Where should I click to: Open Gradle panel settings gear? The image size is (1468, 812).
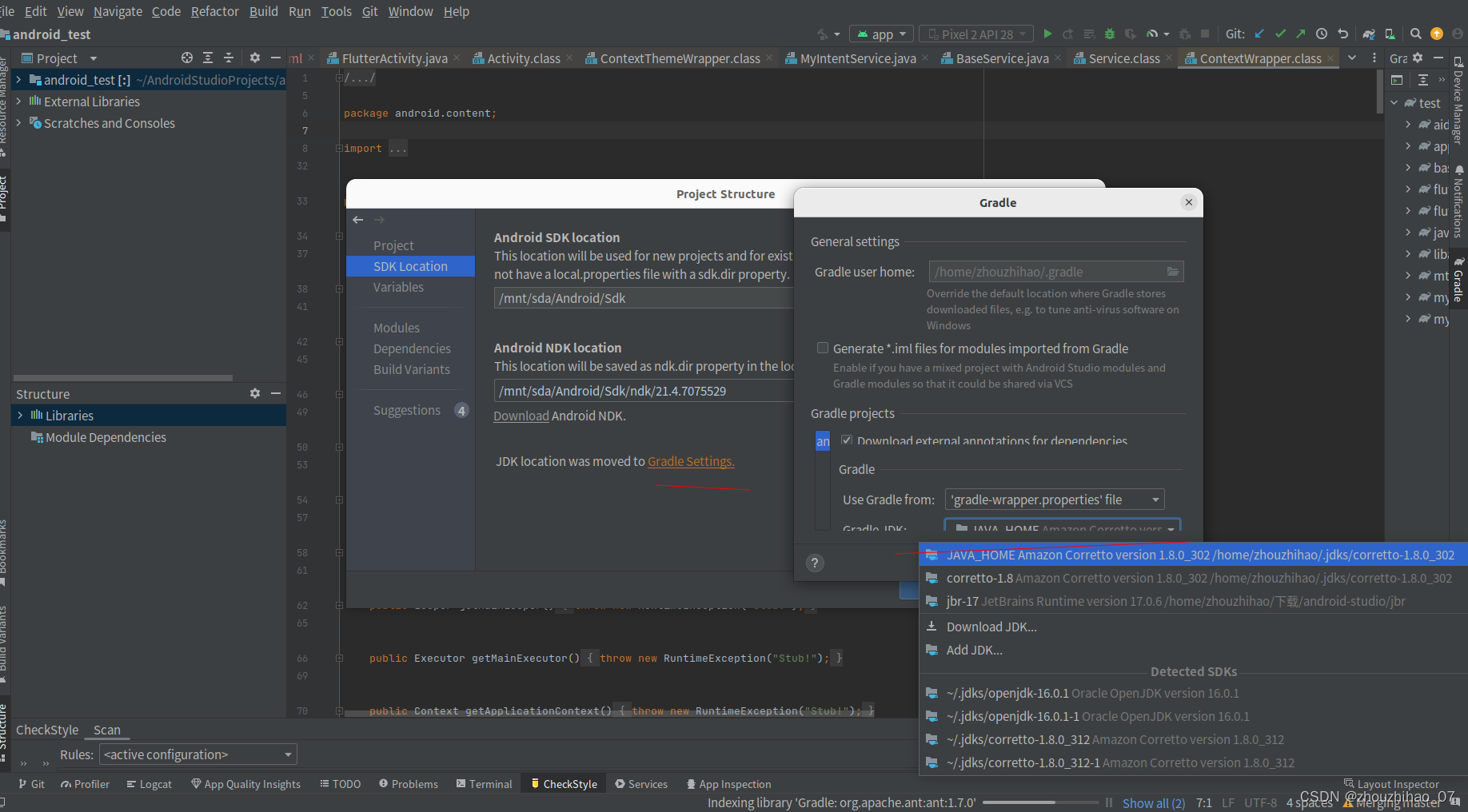tap(1418, 58)
